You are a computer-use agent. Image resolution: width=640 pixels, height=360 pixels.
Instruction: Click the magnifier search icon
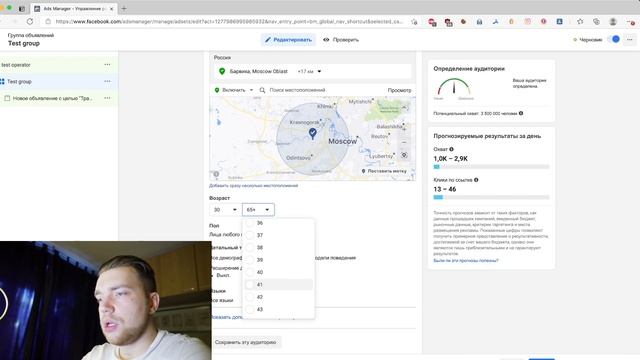pos(262,90)
